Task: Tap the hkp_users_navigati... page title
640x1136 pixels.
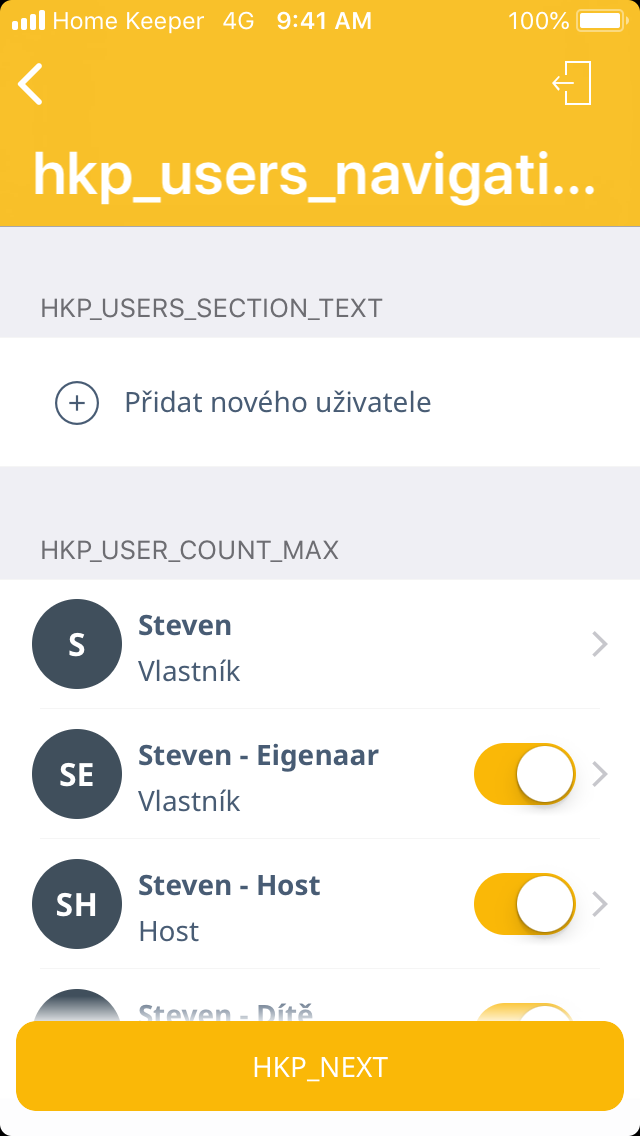Action: 314,175
